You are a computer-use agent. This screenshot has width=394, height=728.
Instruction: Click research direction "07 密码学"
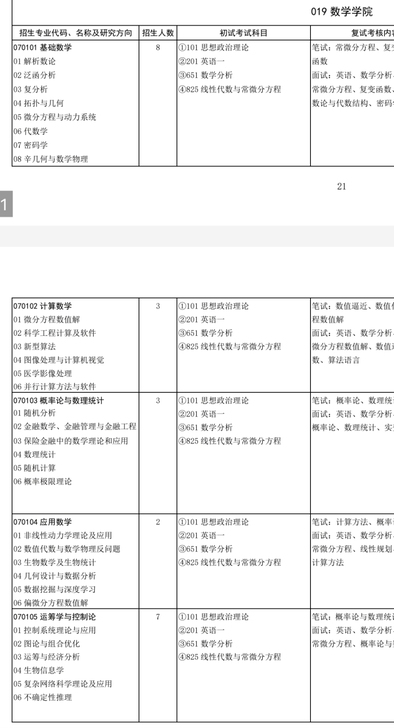point(30,145)
